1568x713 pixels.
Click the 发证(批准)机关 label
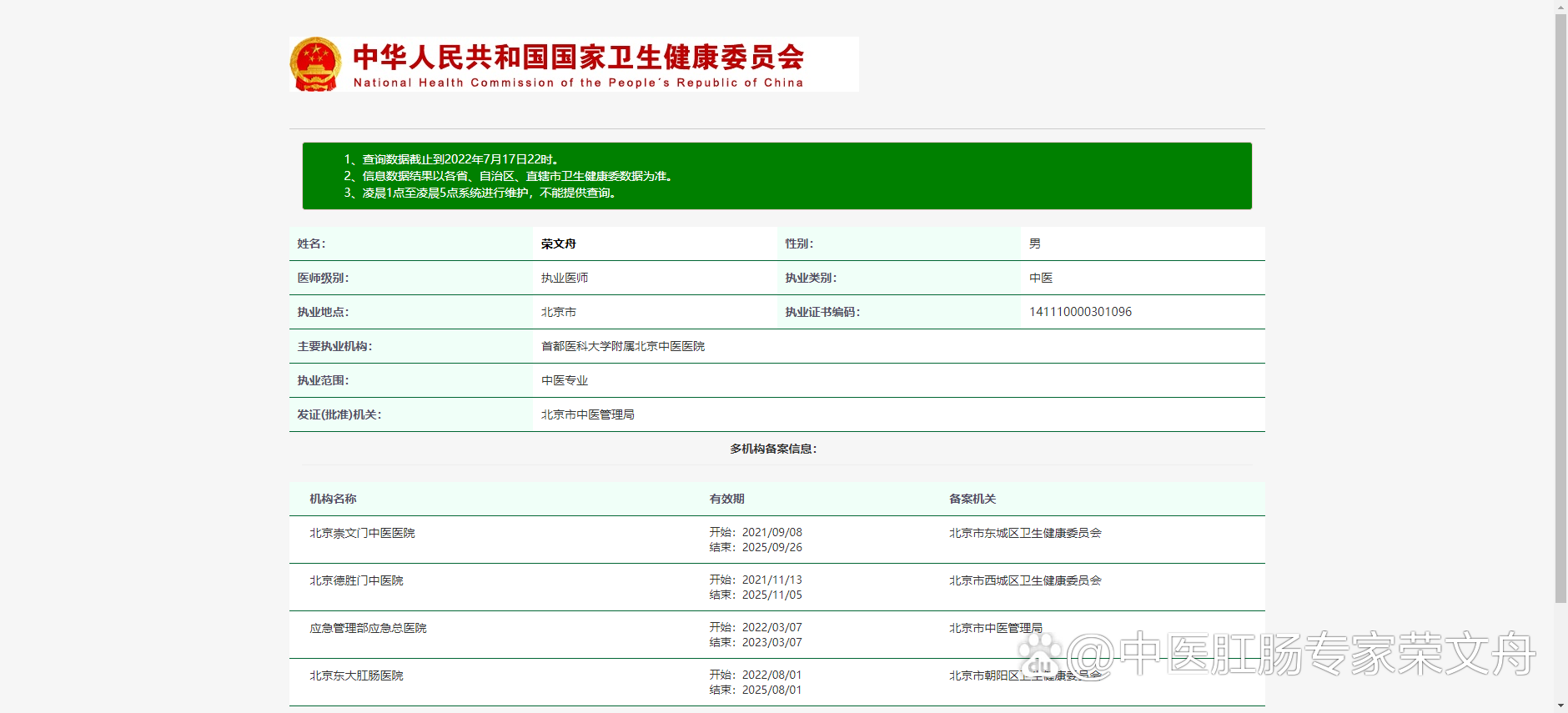(339, 414)
